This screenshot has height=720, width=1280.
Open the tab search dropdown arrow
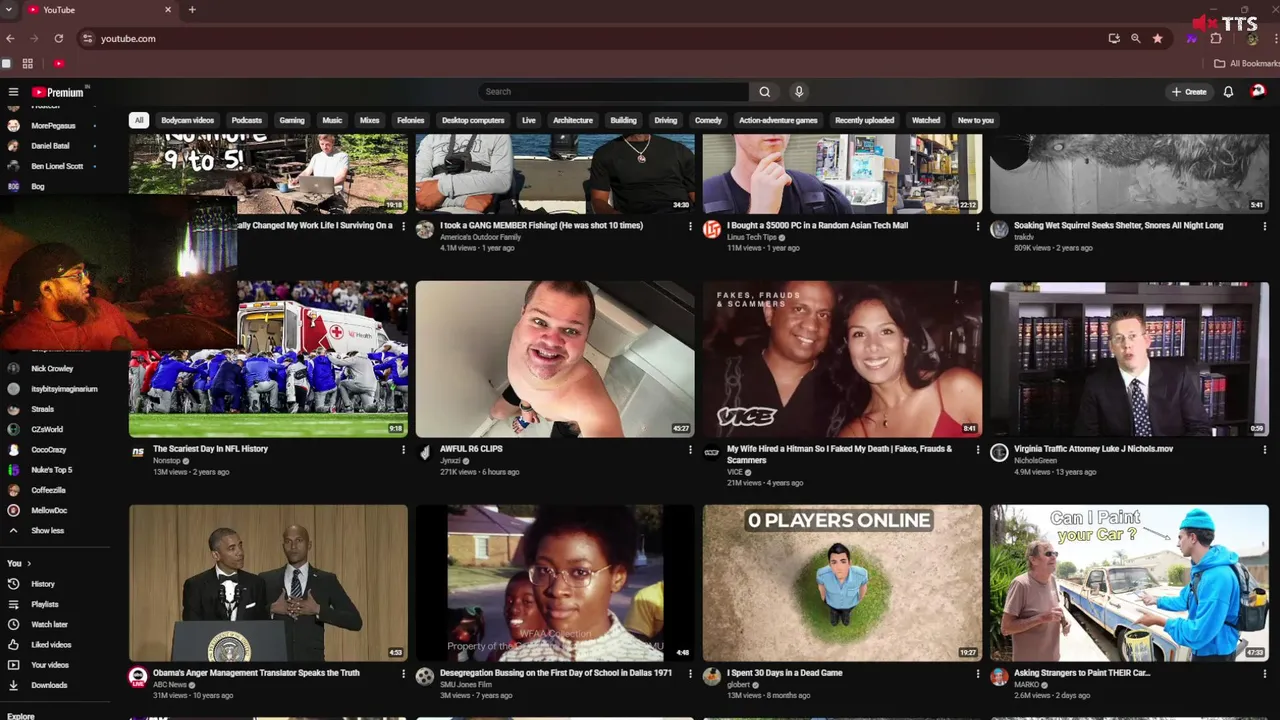pos(9,10)
